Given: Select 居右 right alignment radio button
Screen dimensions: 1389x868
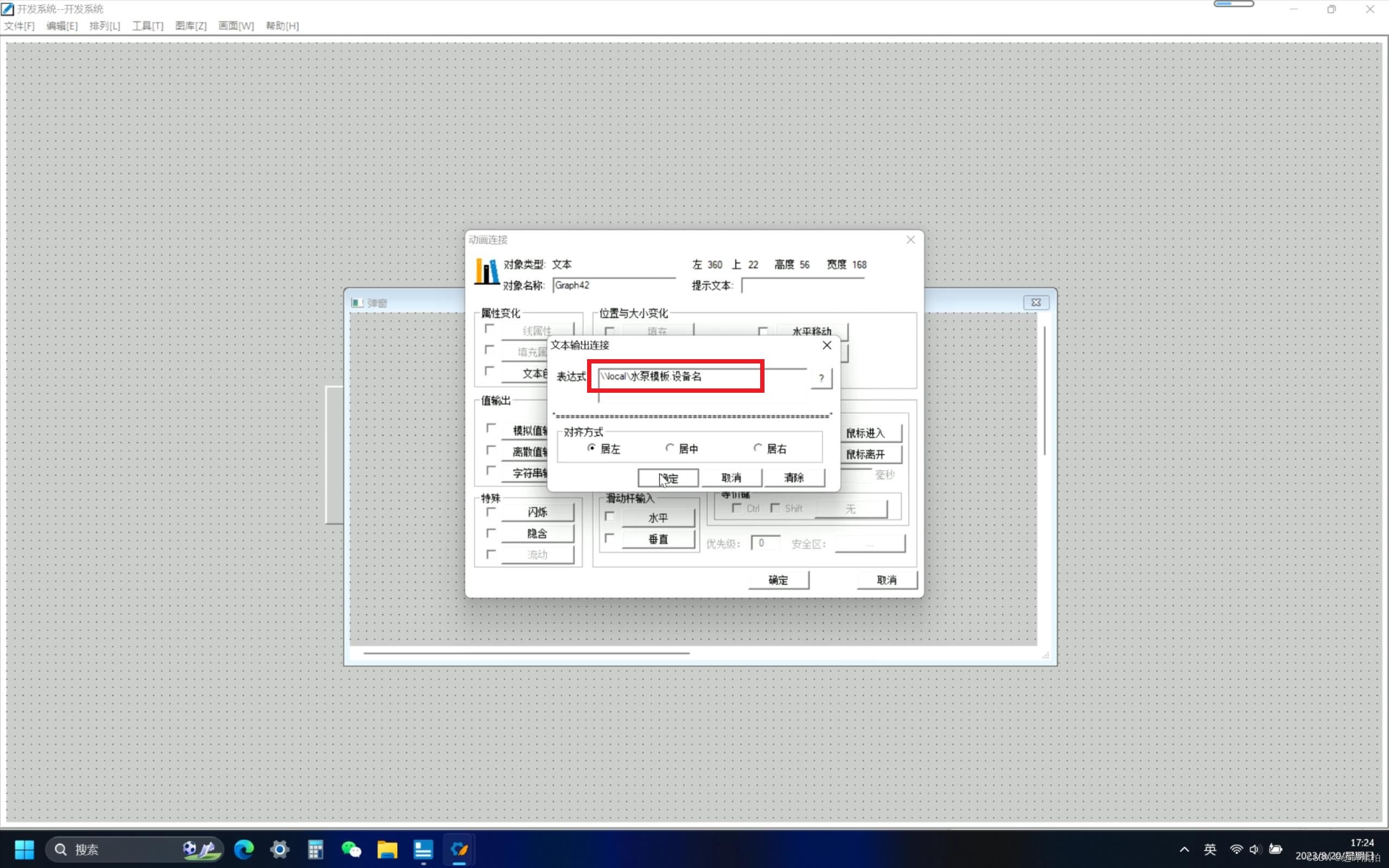Looking at the screenshot, I should click(x=757, y=448).
